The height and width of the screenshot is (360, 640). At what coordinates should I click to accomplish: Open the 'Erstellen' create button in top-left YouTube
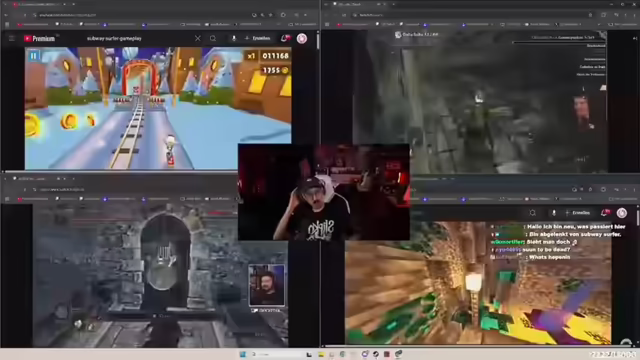pos(258,38)
